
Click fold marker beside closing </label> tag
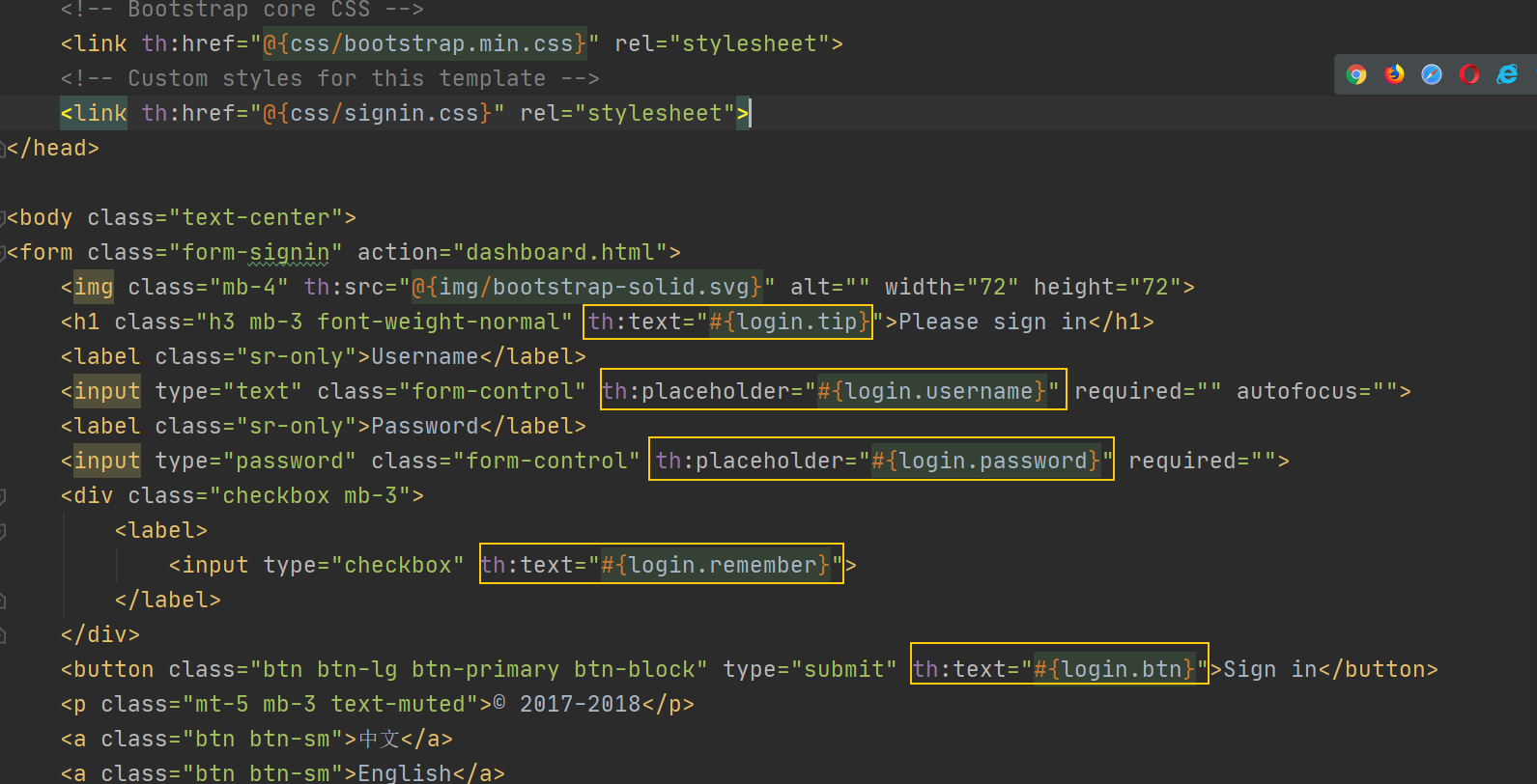pos(3,601)
